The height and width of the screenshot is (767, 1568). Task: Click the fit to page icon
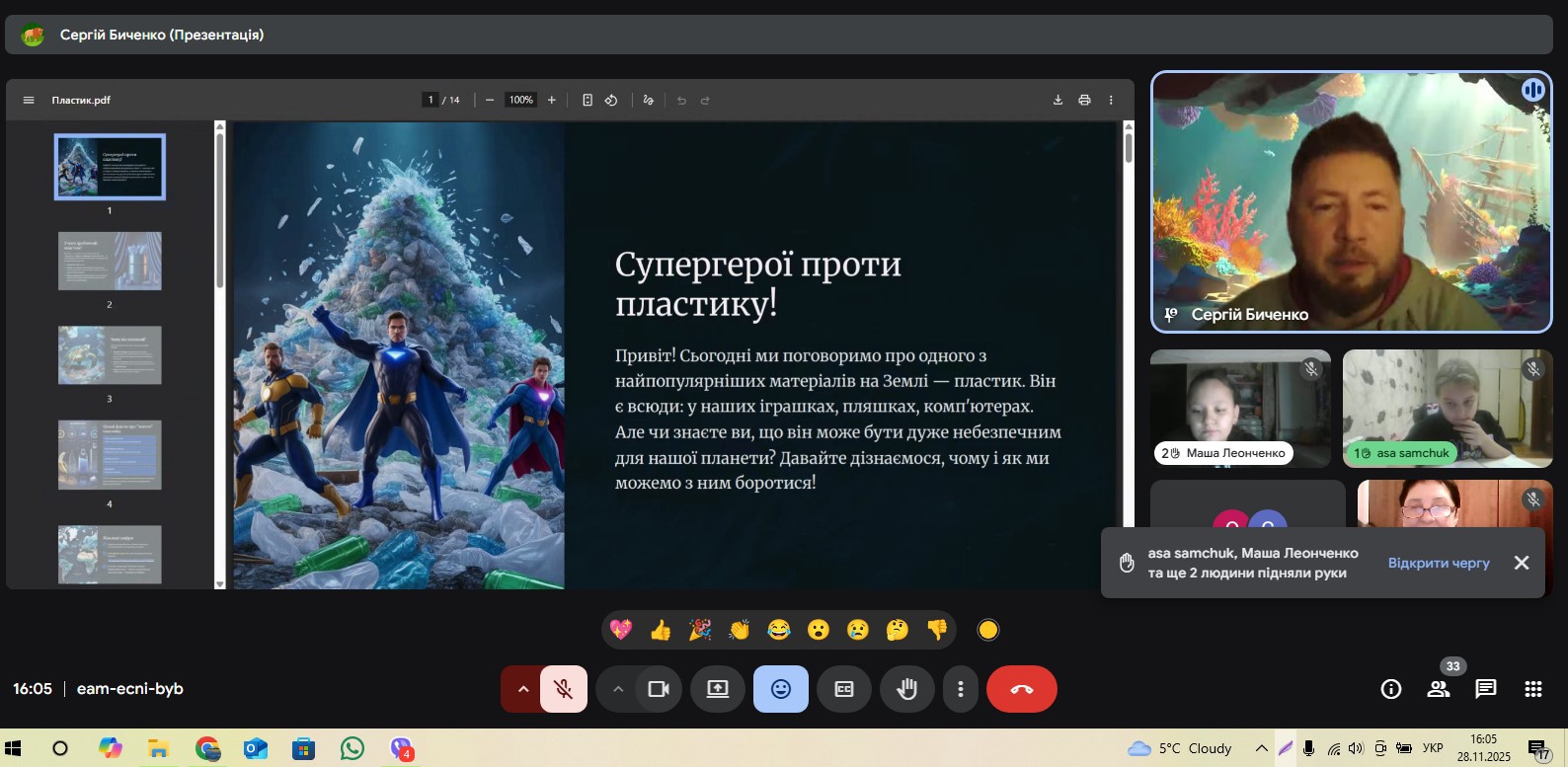[x=588, y=100]
